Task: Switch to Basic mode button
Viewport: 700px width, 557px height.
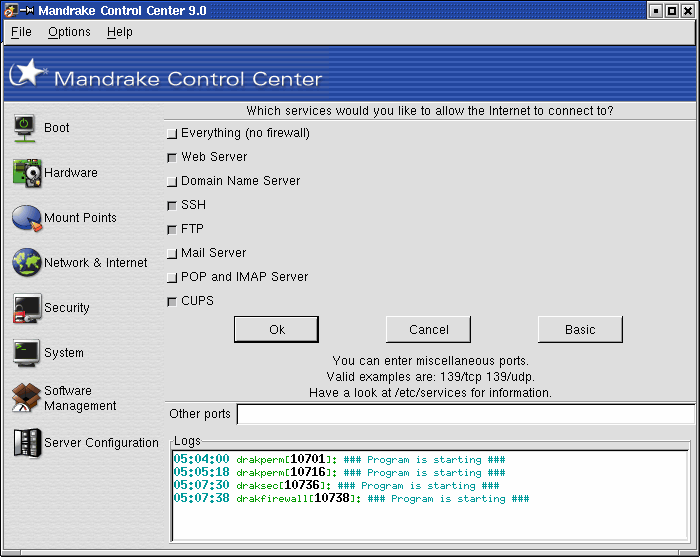Action: pos(580,329)
